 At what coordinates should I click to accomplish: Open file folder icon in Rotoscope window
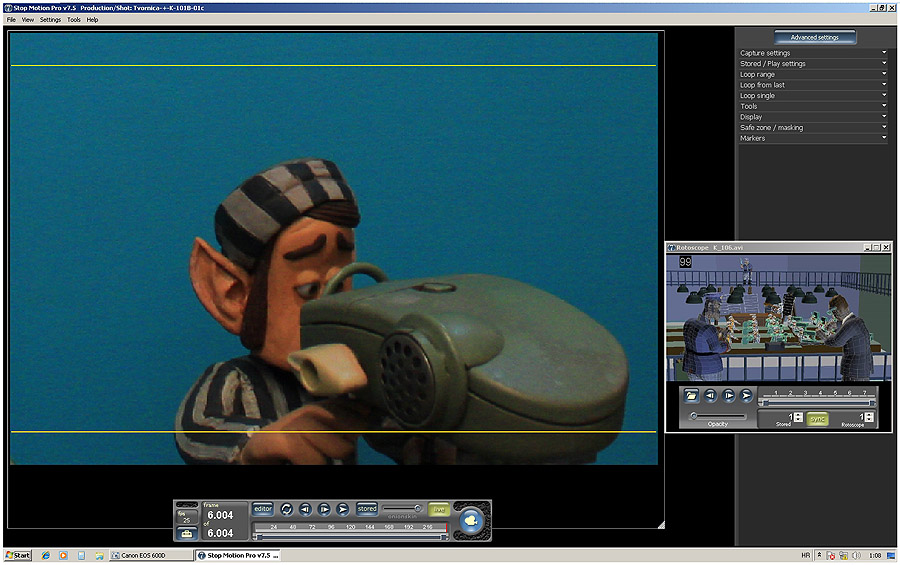tap(691, 395)
